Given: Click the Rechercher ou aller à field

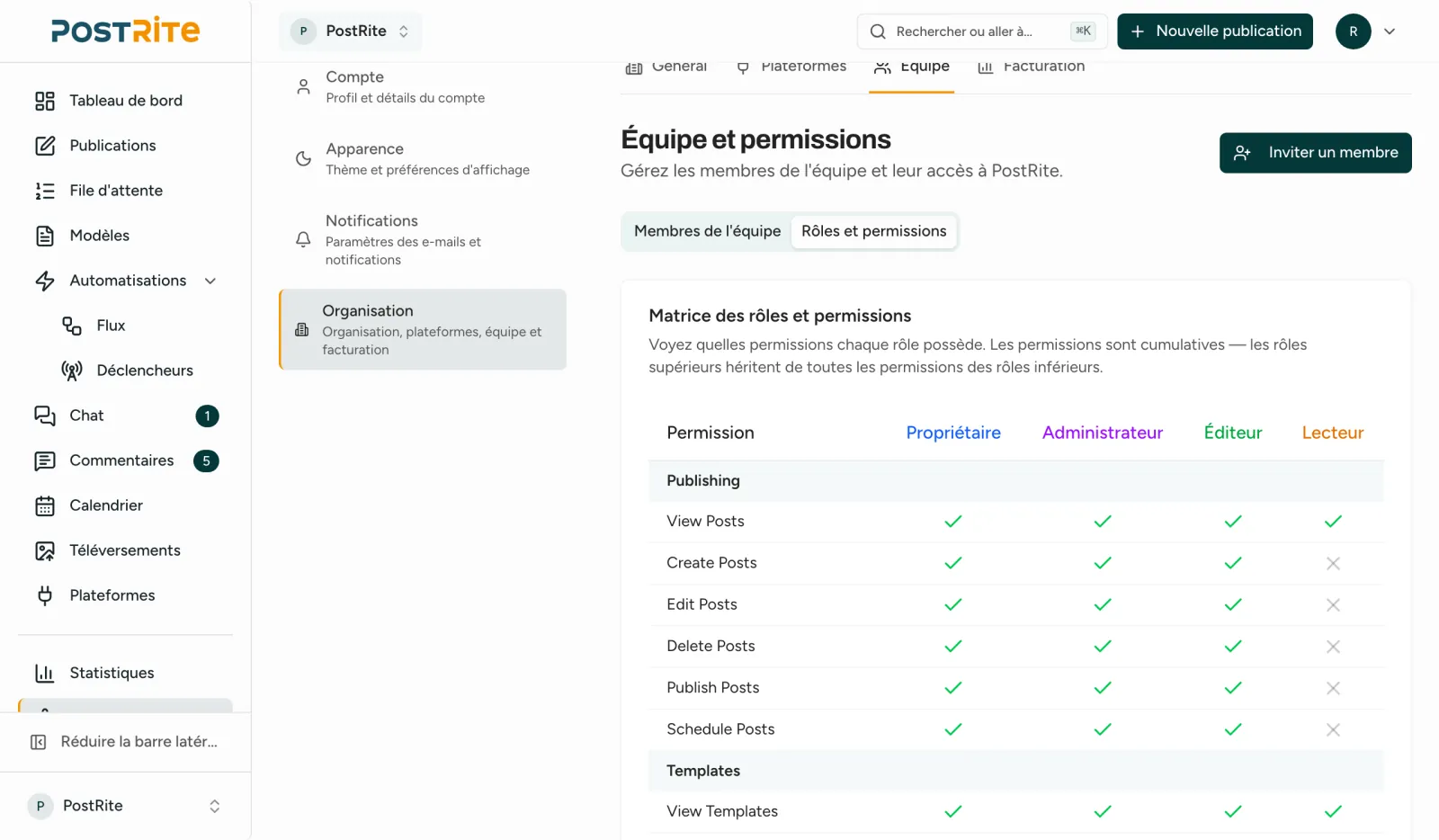Looking at the screenshot, I should pos(982,31).
